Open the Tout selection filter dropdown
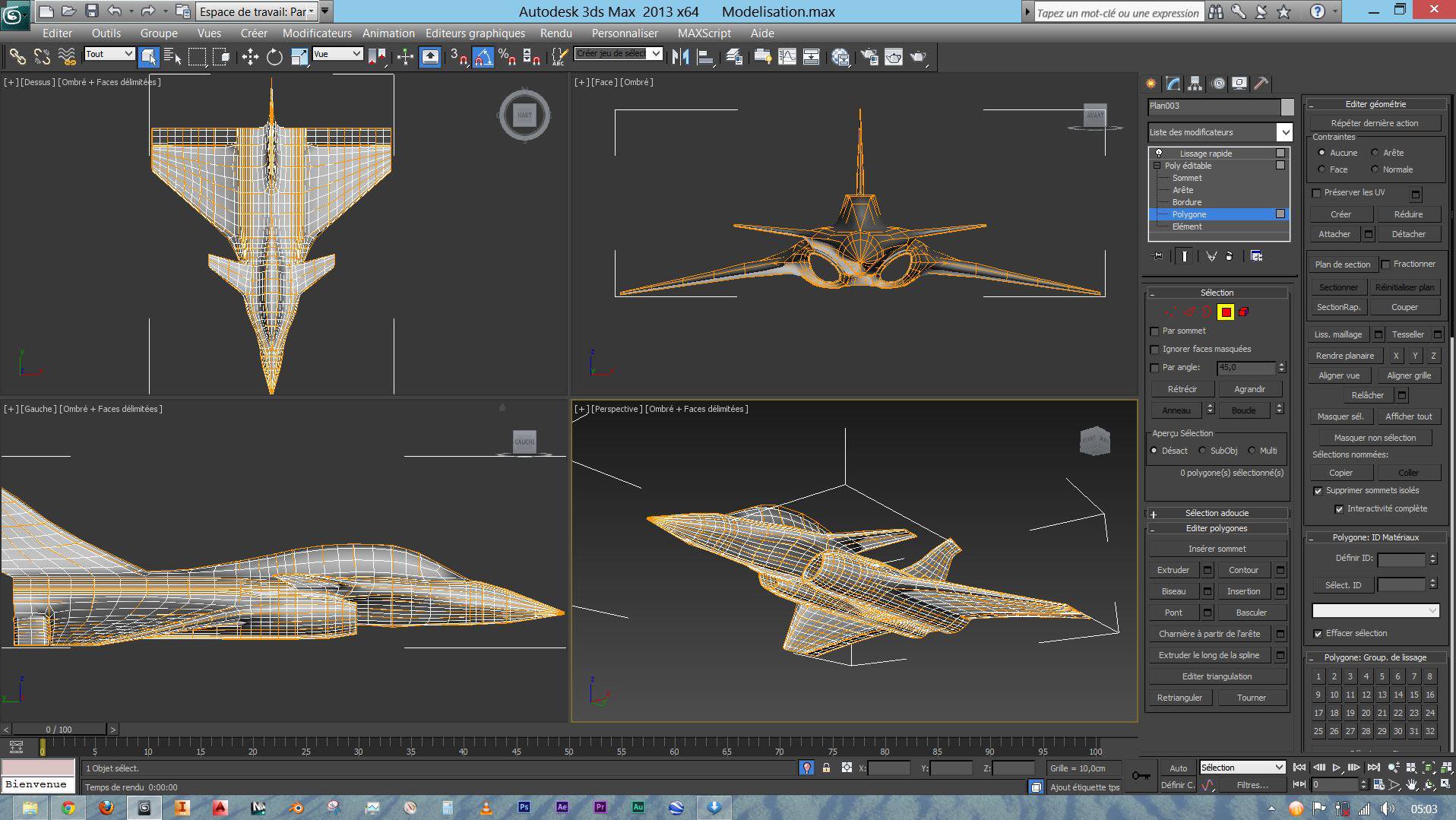Viewport: 1456px width, 820px height. click(x=109, y=54)
